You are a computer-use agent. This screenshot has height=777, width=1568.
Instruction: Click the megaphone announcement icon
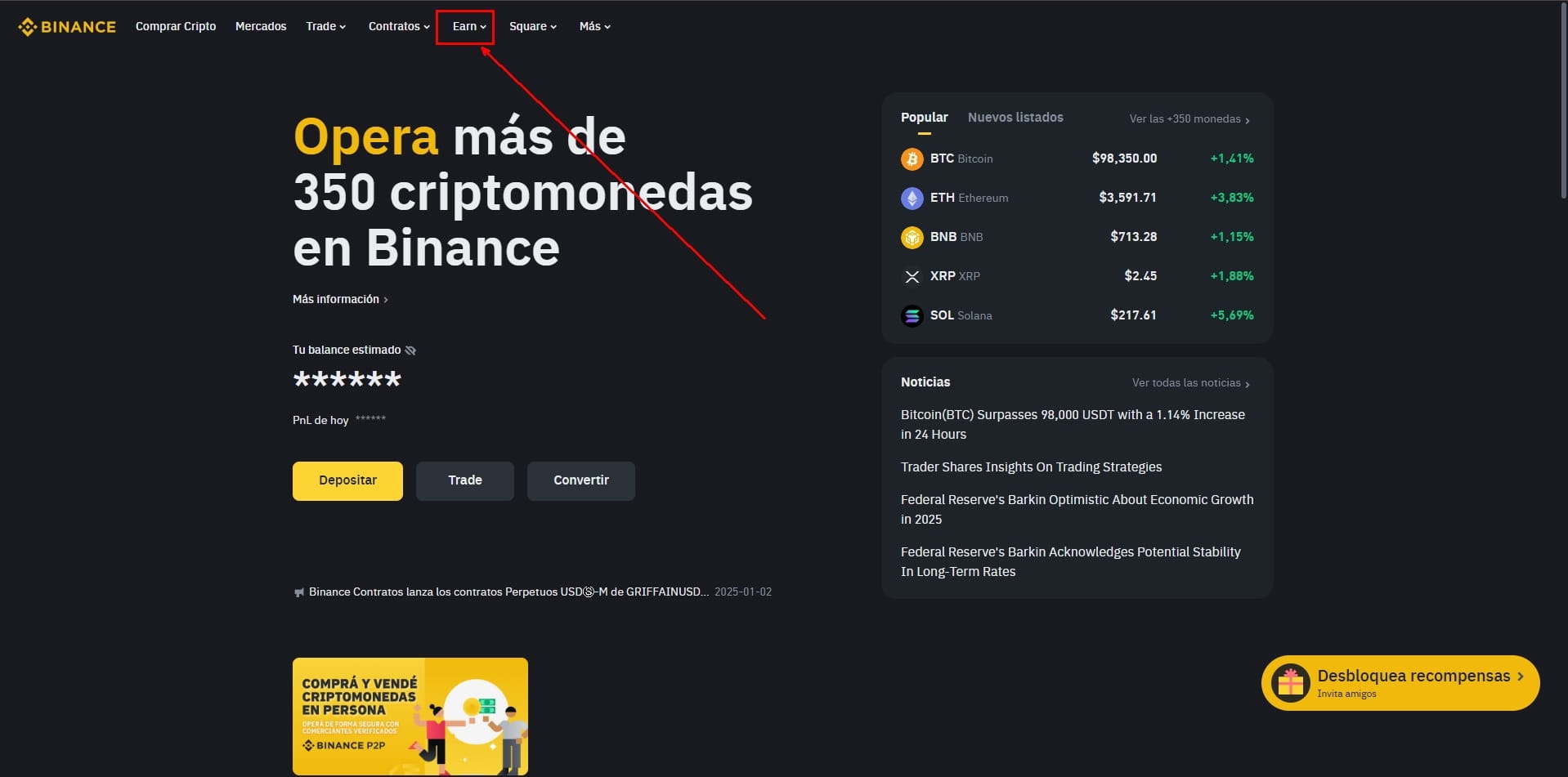[298, 592]
